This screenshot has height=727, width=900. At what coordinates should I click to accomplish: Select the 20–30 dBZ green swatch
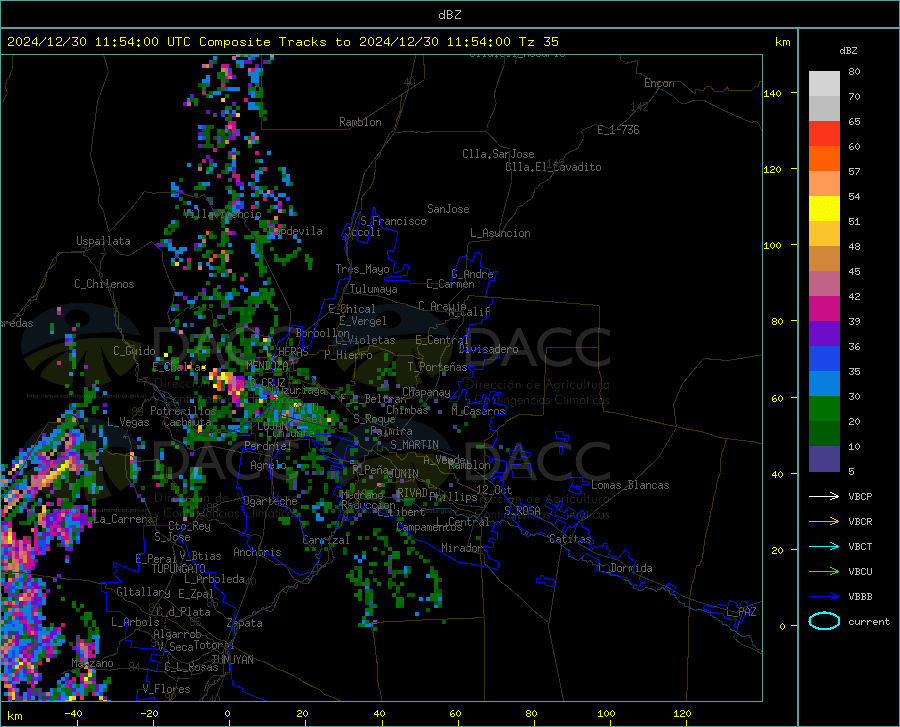pyautogui.click(x=824, y=409)
